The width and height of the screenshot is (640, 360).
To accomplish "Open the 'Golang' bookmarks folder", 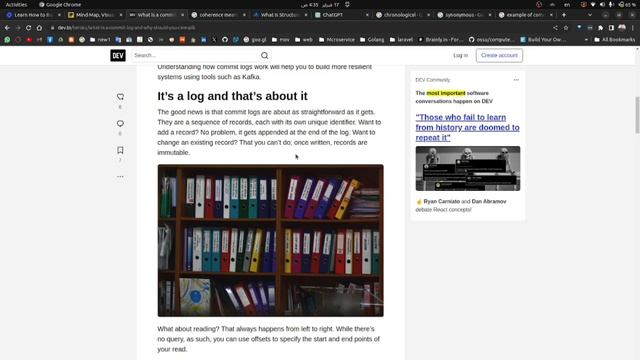I will [372, 40].
